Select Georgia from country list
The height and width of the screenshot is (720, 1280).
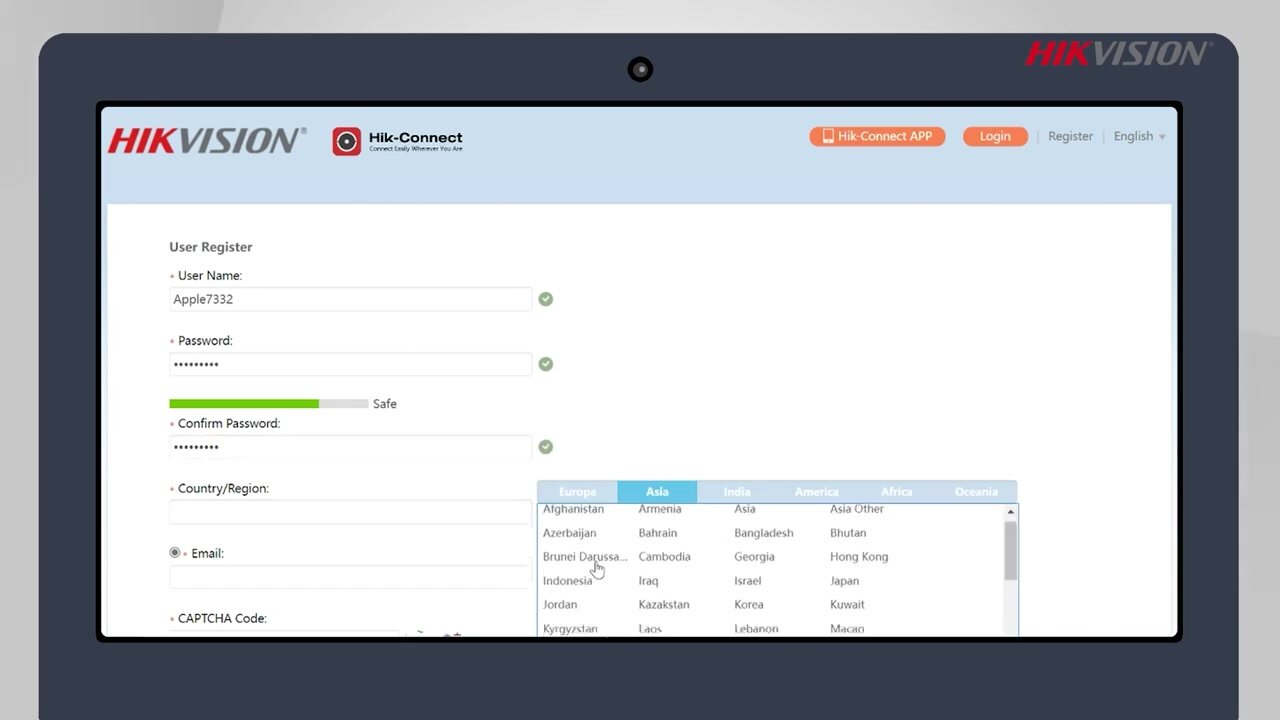754,557
